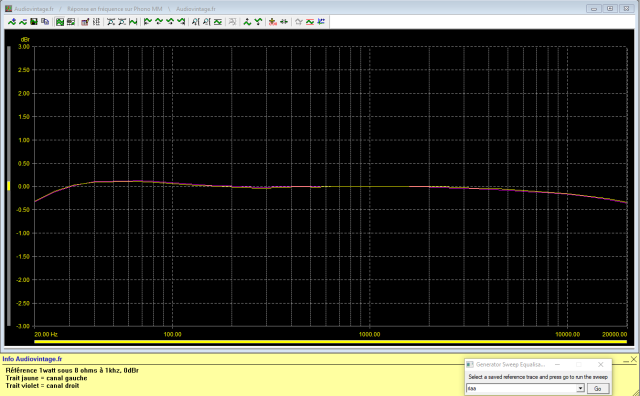Click 'Réponse en fréquence sur Phono MM' title text

point(115,9)
